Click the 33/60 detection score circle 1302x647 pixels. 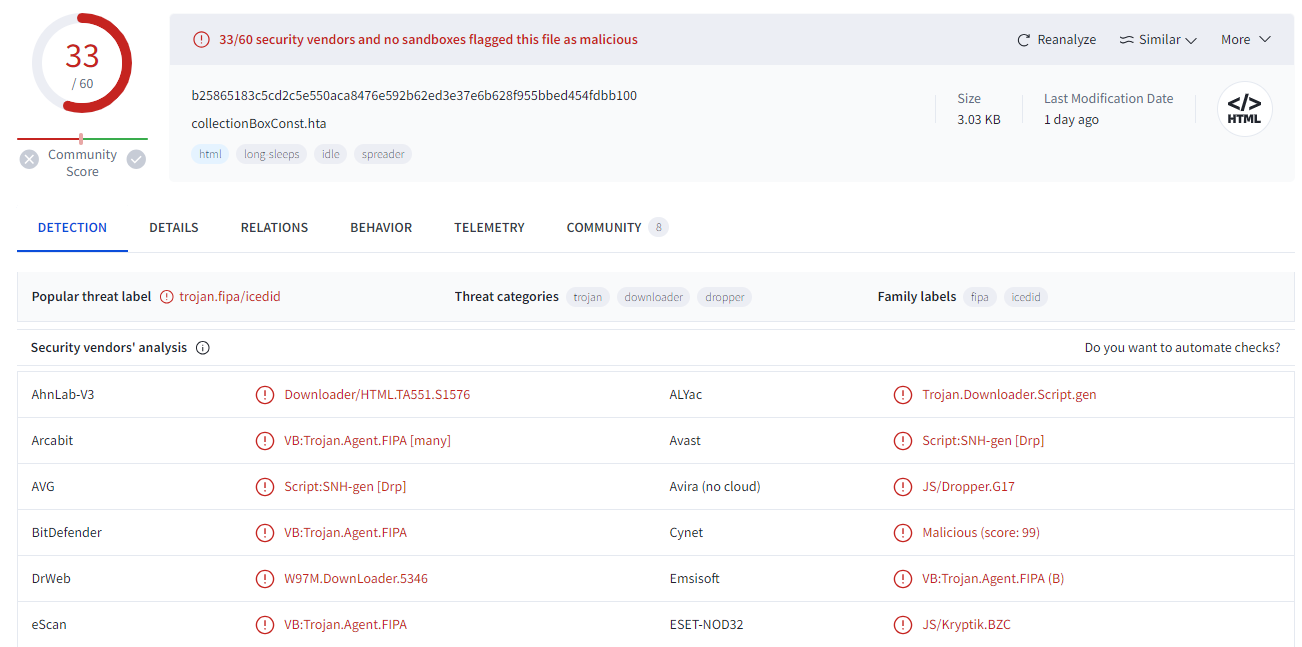(82, 64)
